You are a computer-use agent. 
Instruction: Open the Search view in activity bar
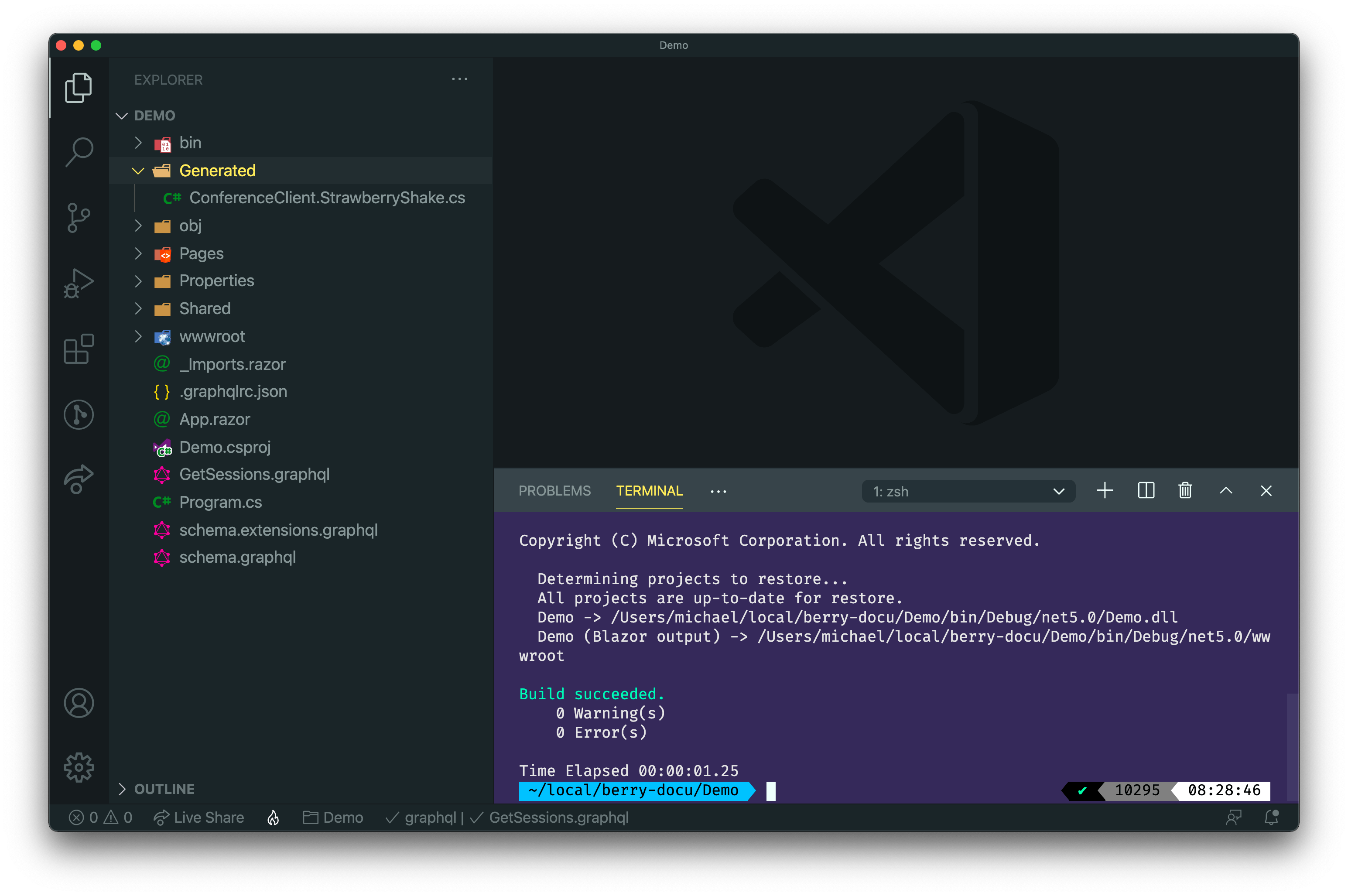(x=79, y=152)
